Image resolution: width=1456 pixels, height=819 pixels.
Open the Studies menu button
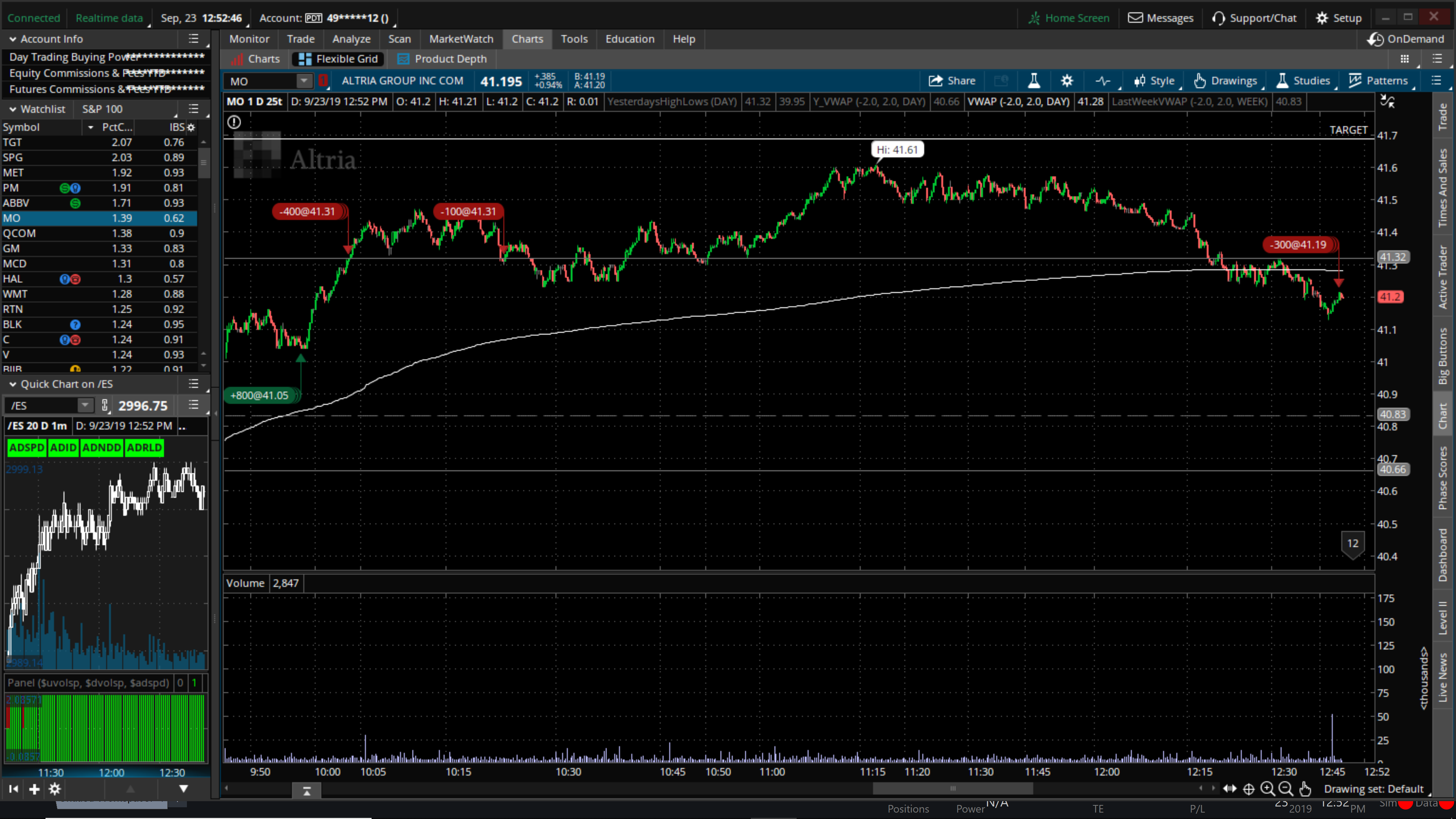pyautogui.click(x=1304, y=81)
